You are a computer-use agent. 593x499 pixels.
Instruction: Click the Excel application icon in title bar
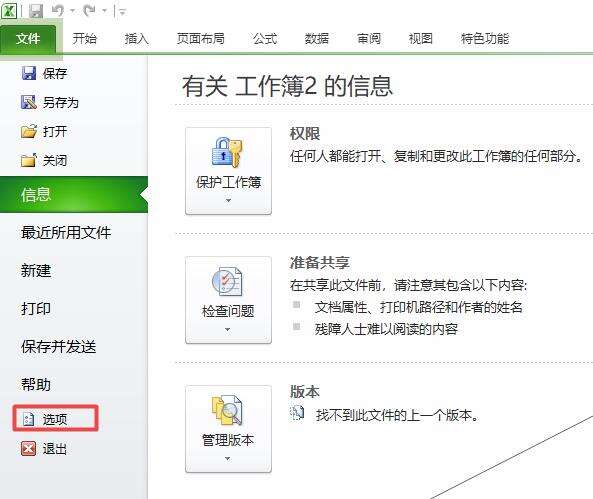tap(9, 10)
